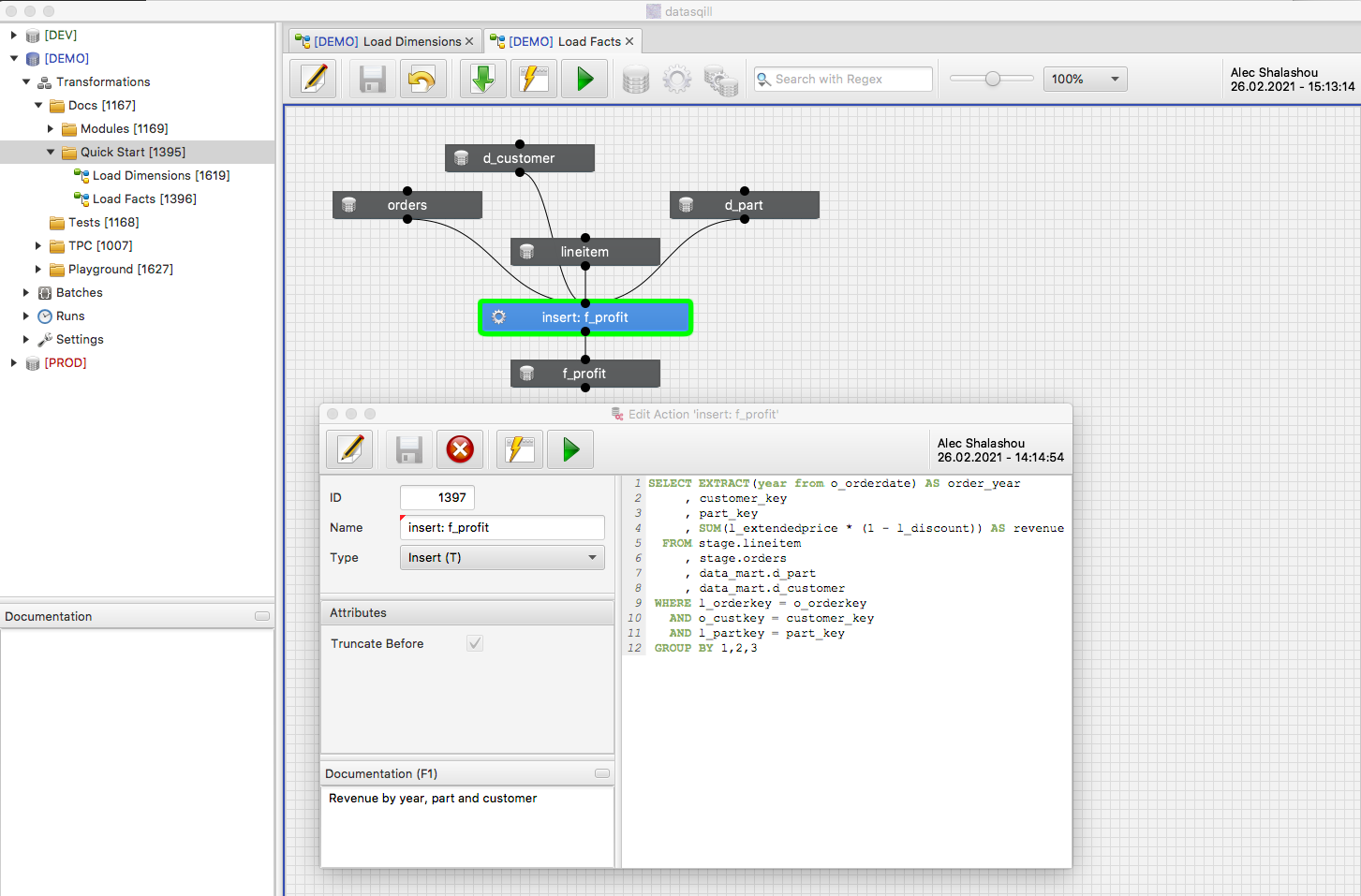Viewport: 1361px width, 896px height.
Task: Expand the Modules [1169] folder
Action: click(x=51, y=128)
